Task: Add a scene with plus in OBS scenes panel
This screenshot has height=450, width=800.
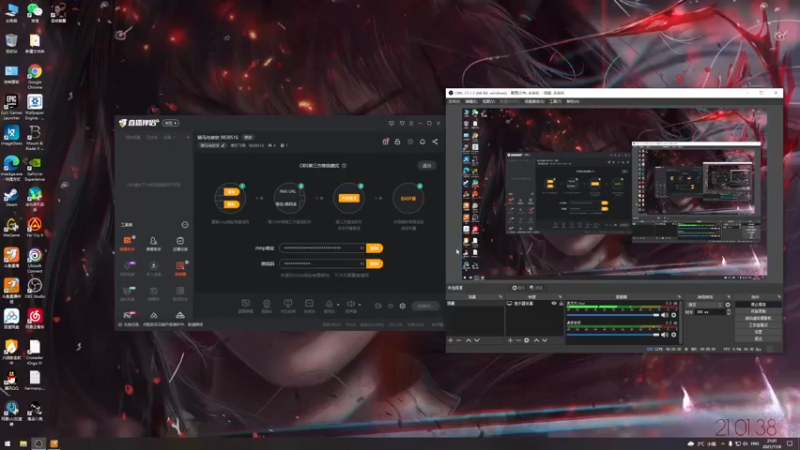Action: click(451, 340)
